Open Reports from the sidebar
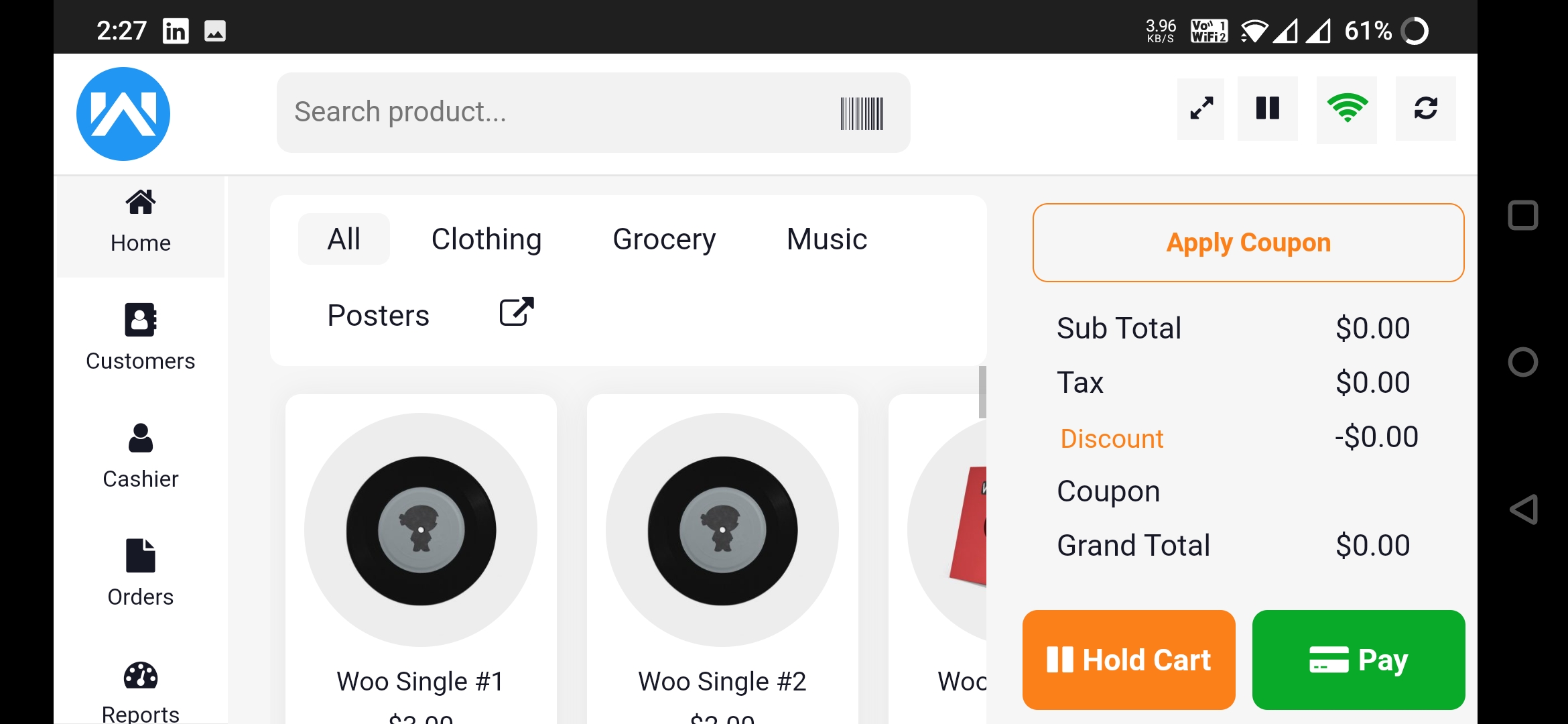 (141, 692)
